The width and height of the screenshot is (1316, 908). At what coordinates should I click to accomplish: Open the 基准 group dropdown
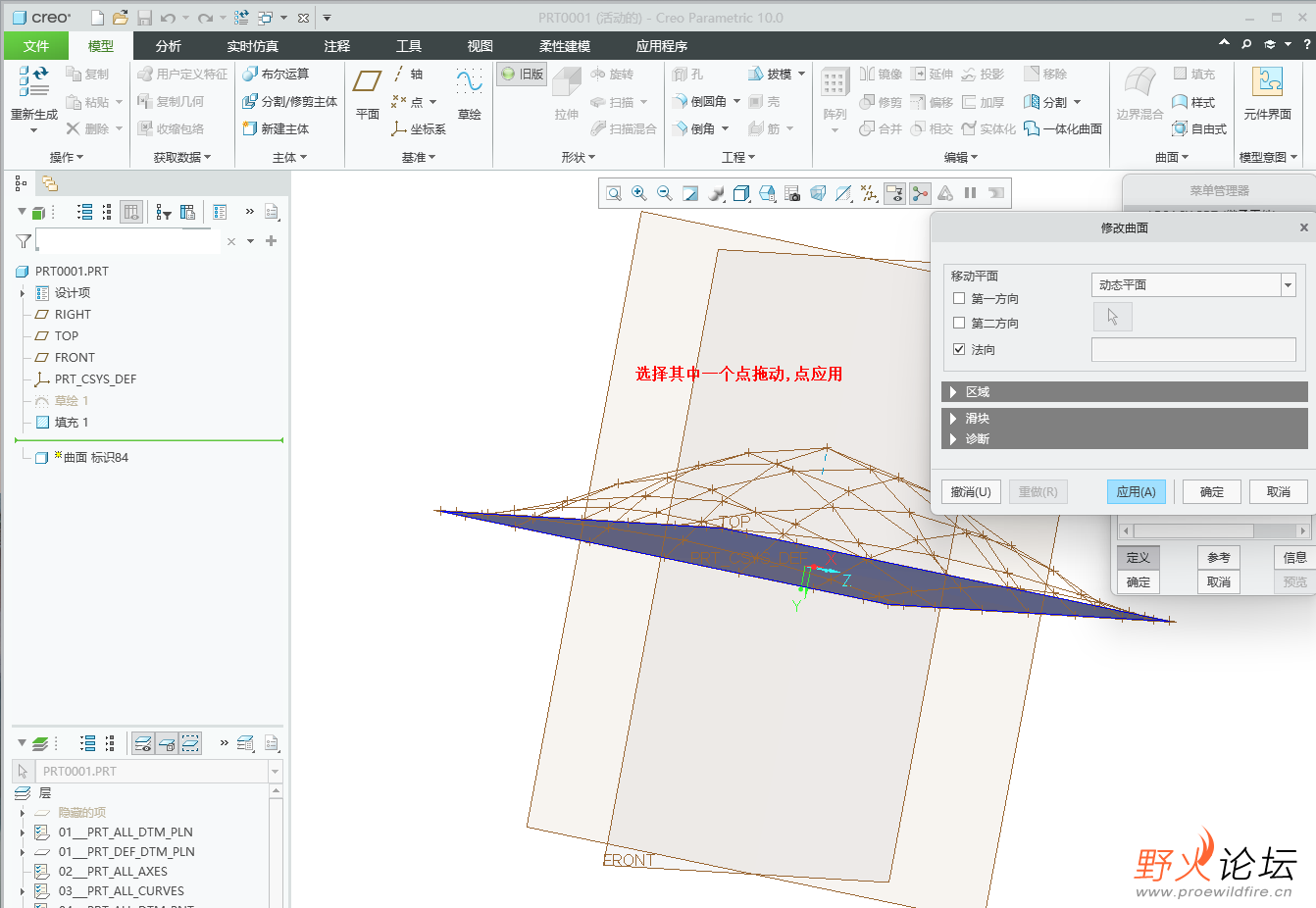(419, 157)
